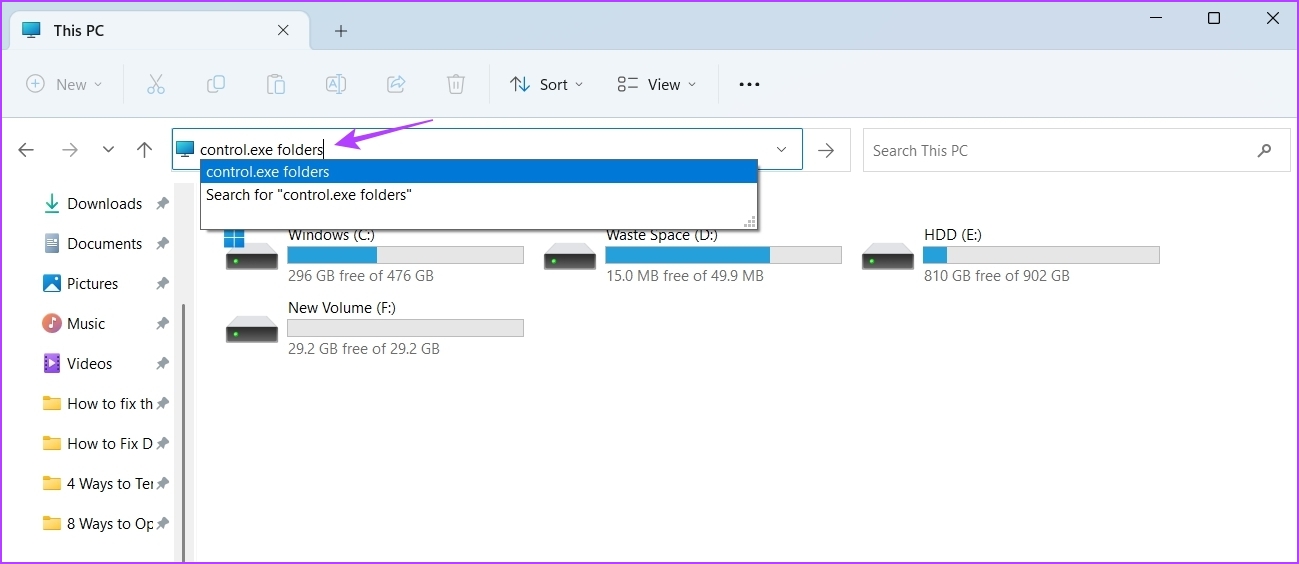Viewport: 1299px width, 564px height.
Task: Click the Delete trash can icon
Action: [x=456, y=85]
